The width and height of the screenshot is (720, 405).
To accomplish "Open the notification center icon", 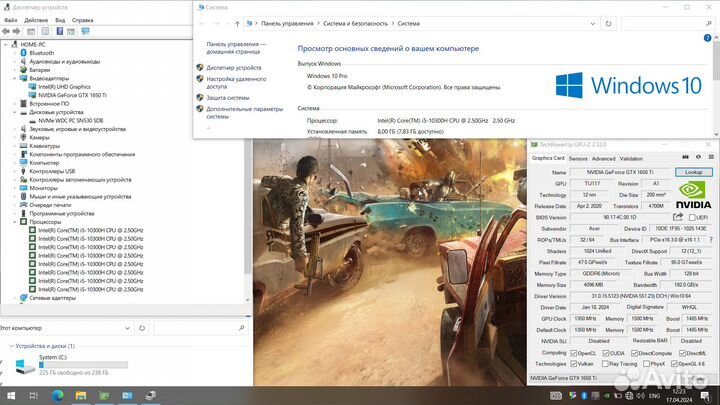I will (x=705, y=395).
